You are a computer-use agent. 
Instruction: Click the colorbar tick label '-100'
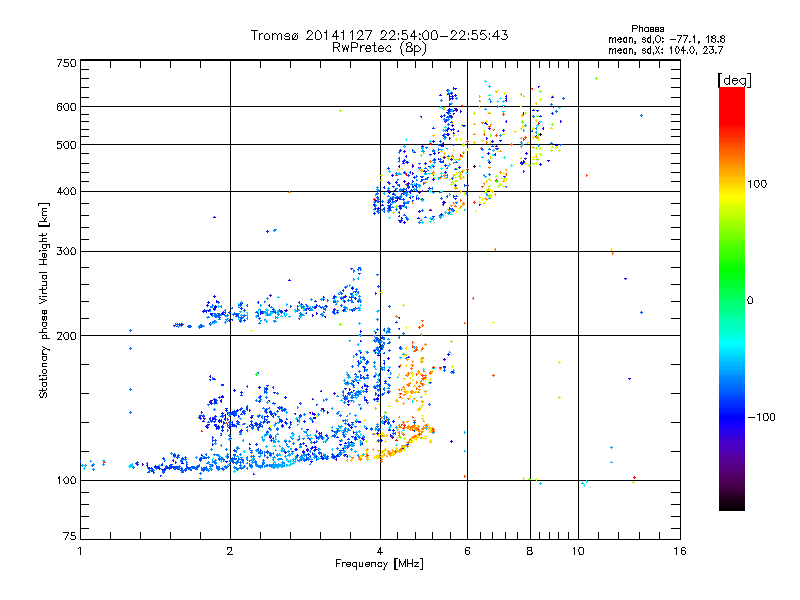point(761,417)
